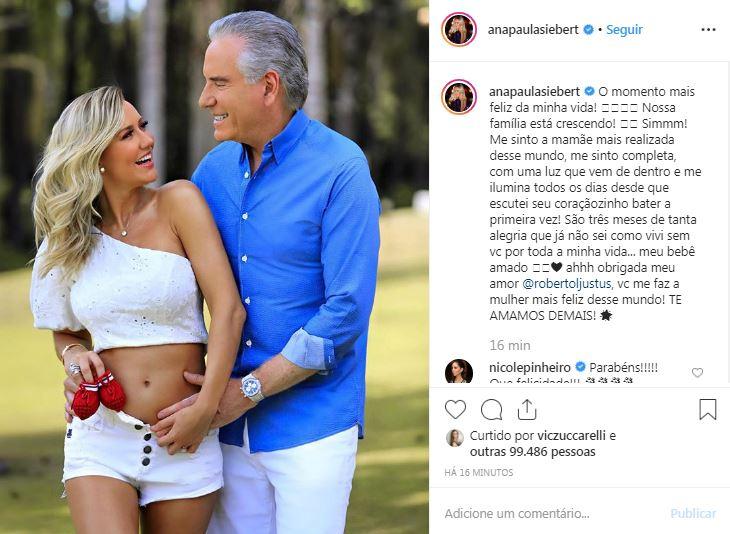The image size is (730, 534).
Task: Open anapaulasiebert avatar beside the caption
Action: (459, 97)
